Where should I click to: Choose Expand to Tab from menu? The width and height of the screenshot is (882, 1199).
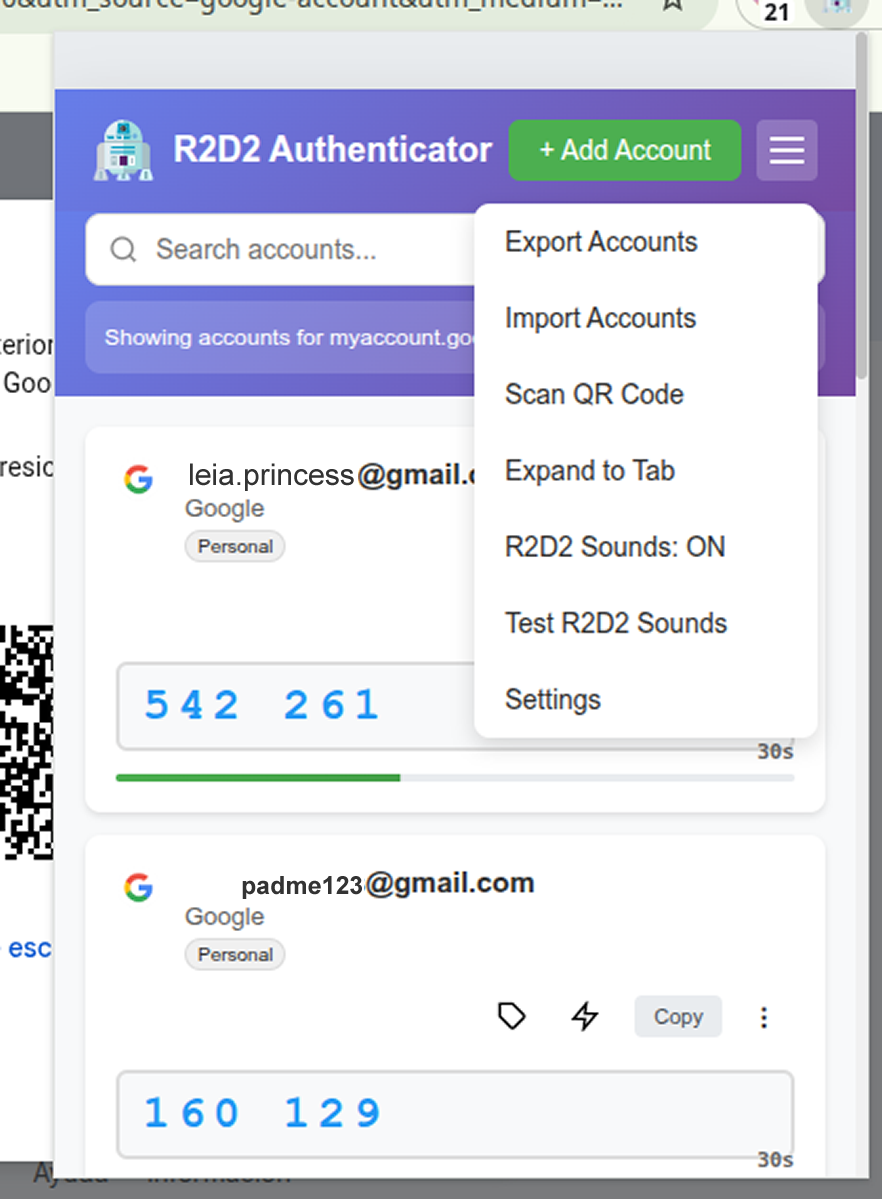(646, 471)
